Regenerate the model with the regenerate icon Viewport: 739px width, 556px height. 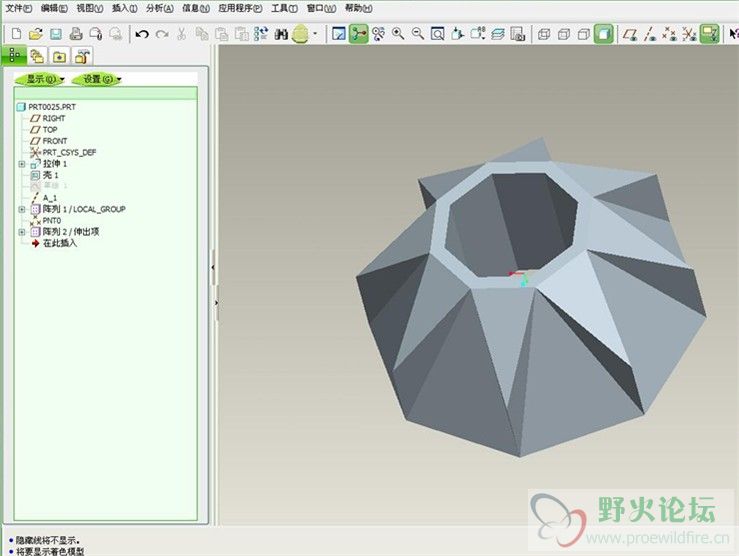(x=261, y=34)
